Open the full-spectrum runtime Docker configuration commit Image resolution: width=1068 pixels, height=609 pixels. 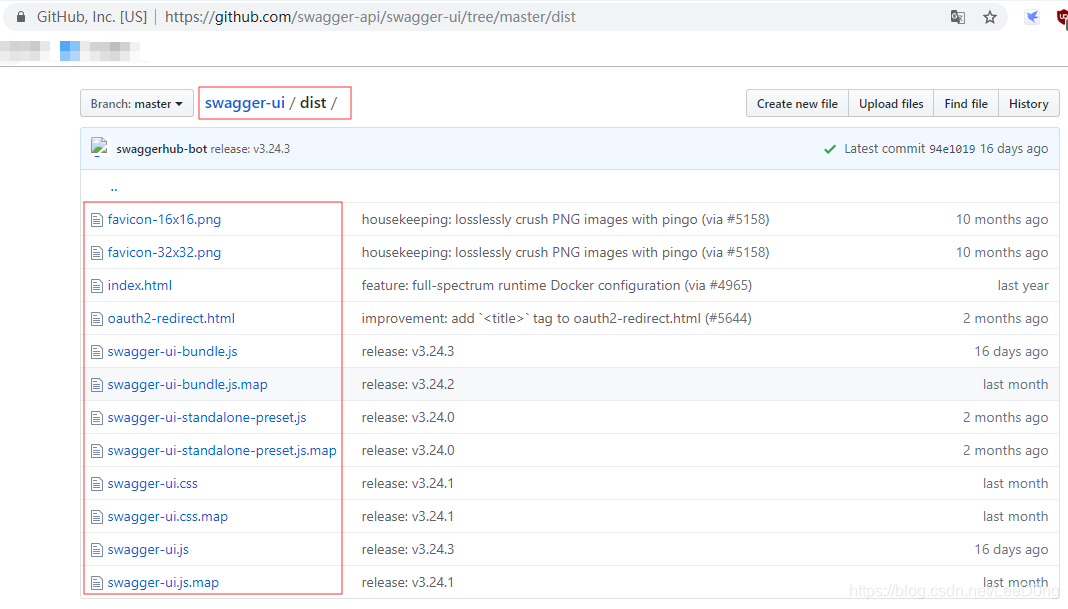click(556, 285)
